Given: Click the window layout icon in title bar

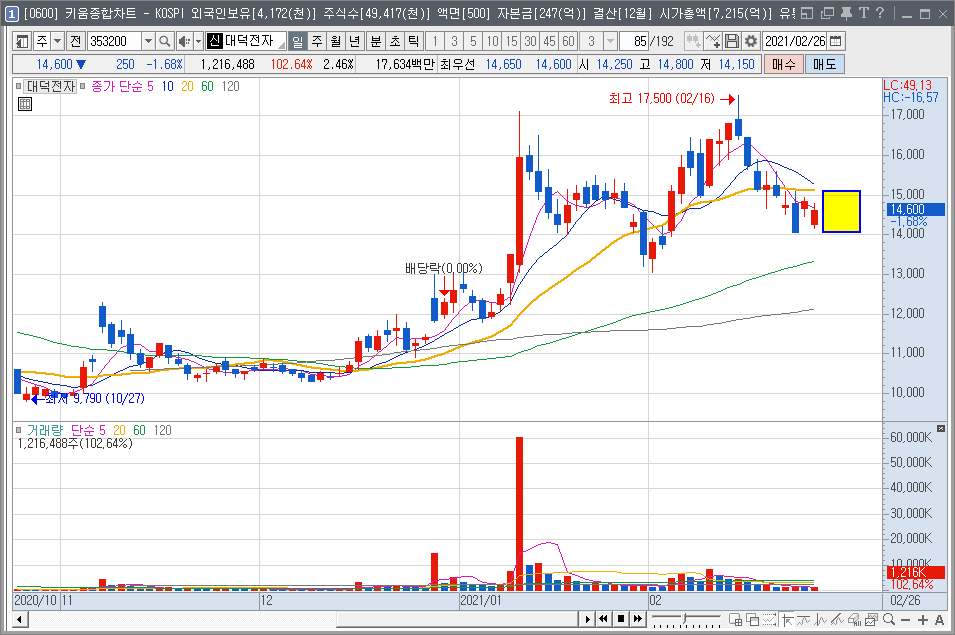Looking at the screenshot, I should pyautogui.click(x=807, y=13).
